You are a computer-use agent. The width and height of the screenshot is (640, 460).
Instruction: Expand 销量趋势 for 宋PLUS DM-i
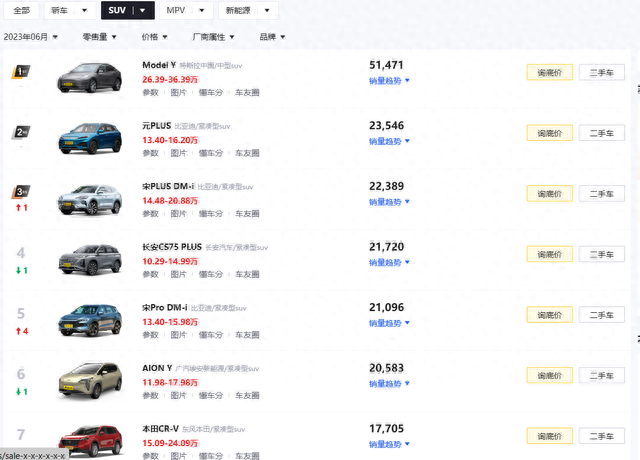[389, 202]
